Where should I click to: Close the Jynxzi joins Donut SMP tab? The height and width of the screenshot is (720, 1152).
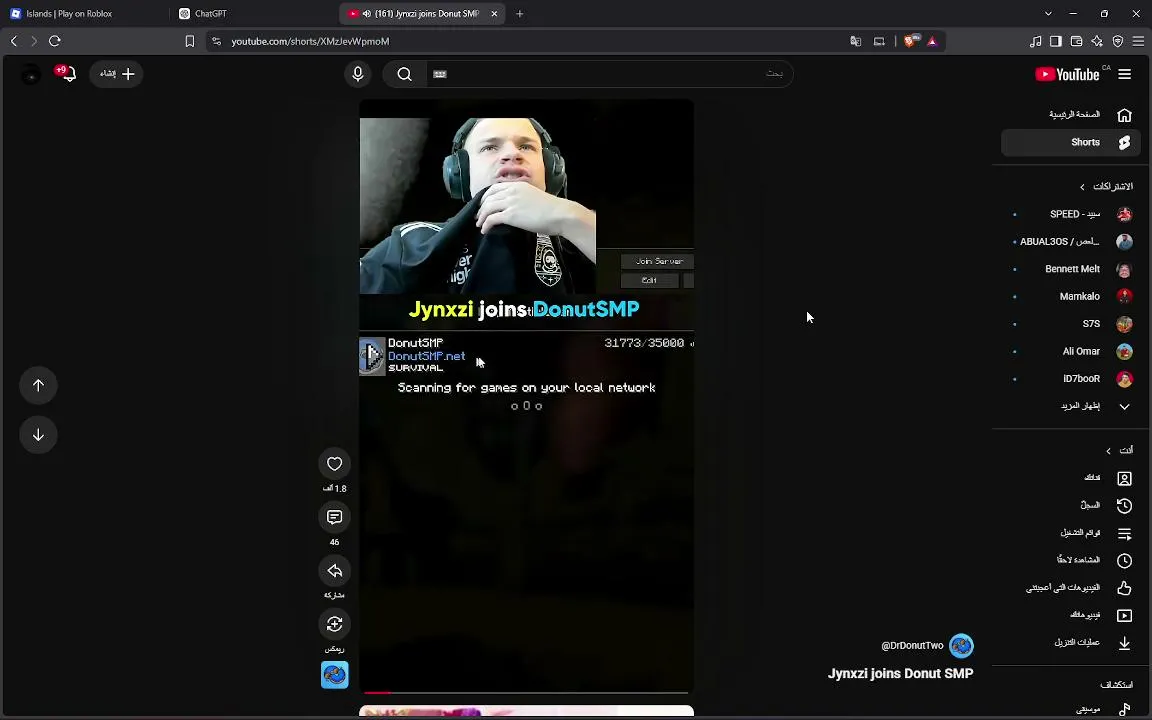pyautogui.click(x=494, y=13)
